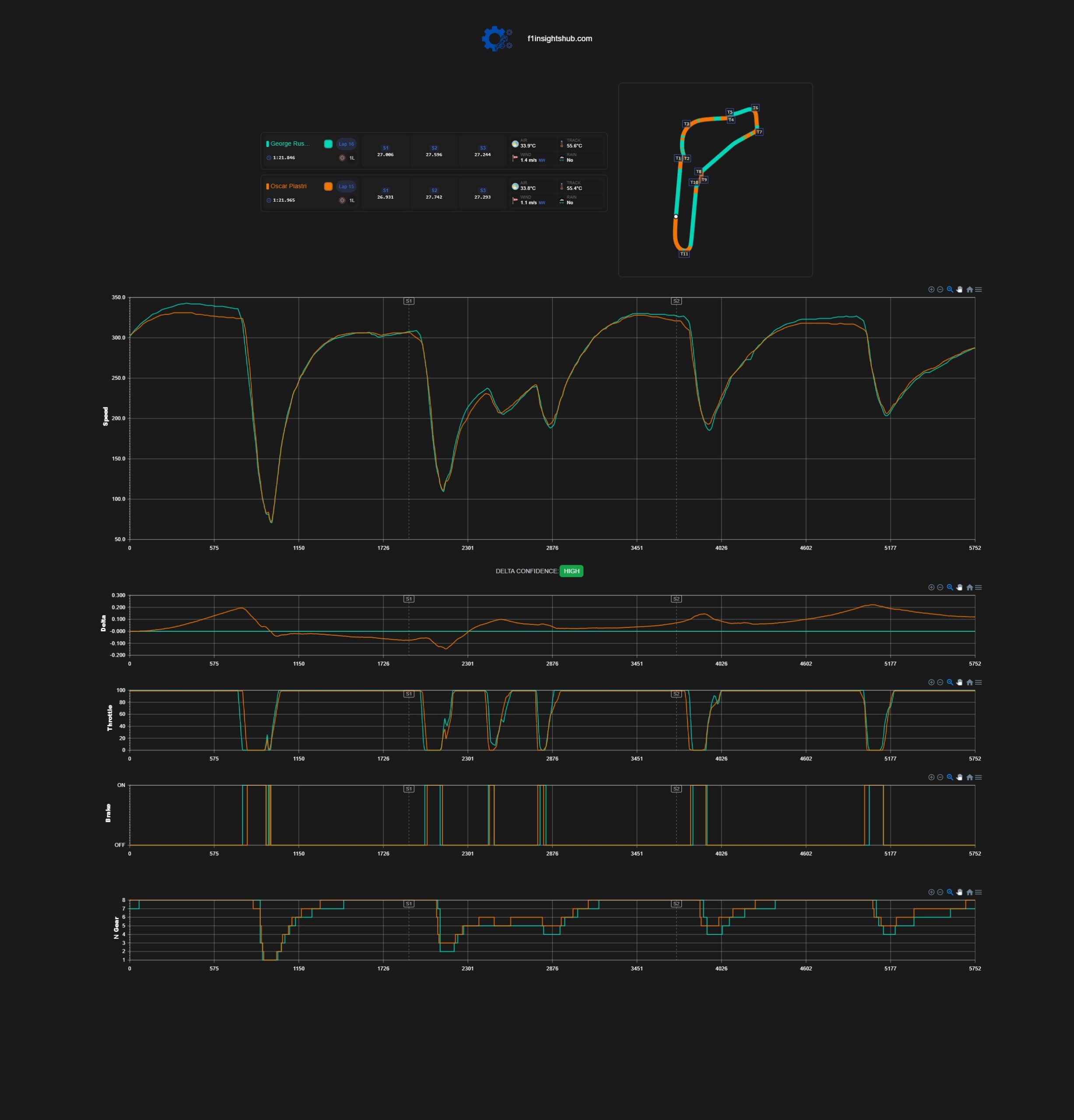This screenshot has width=1074, height=1120.
Task: Zoom out on the Speed chart
Action: point(940,290)
